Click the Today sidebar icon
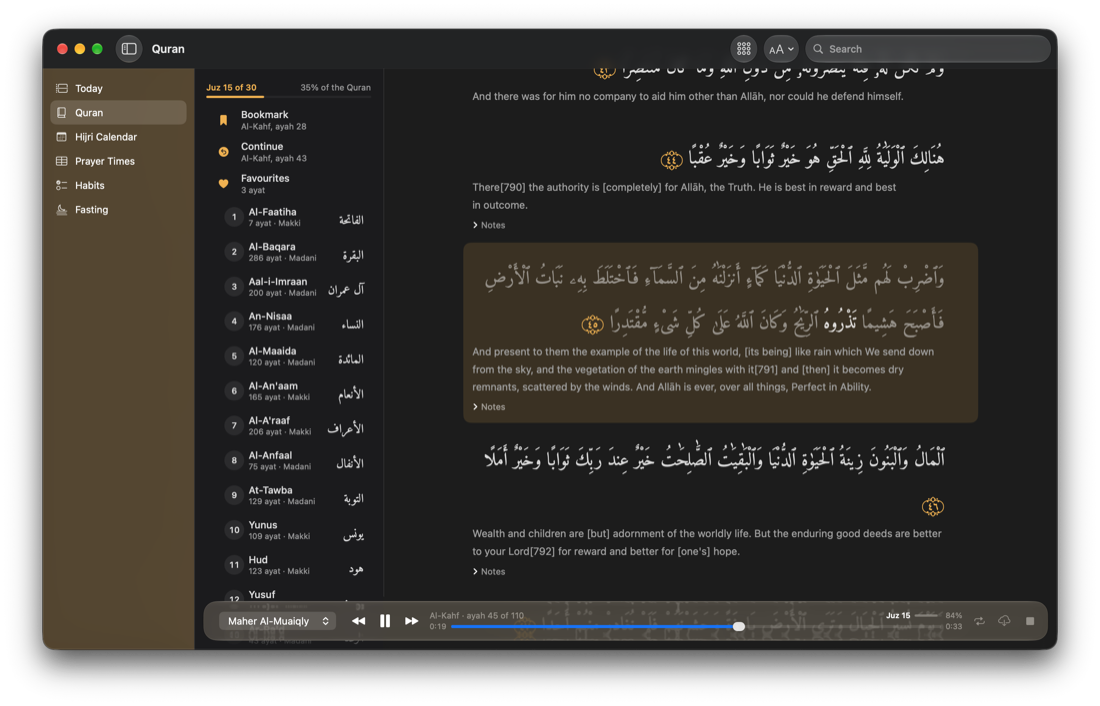 tap(62, 88)
